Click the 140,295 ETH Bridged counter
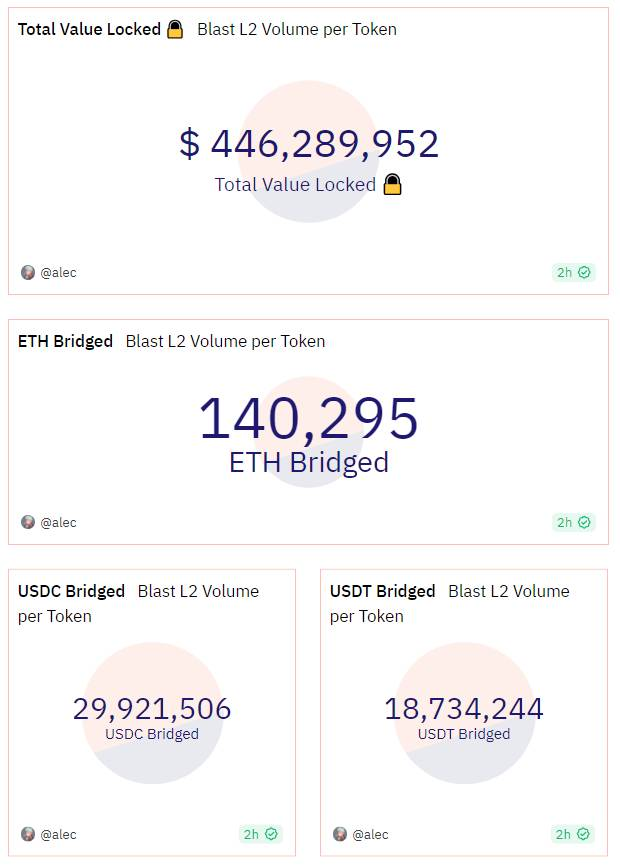 (308, 419)
